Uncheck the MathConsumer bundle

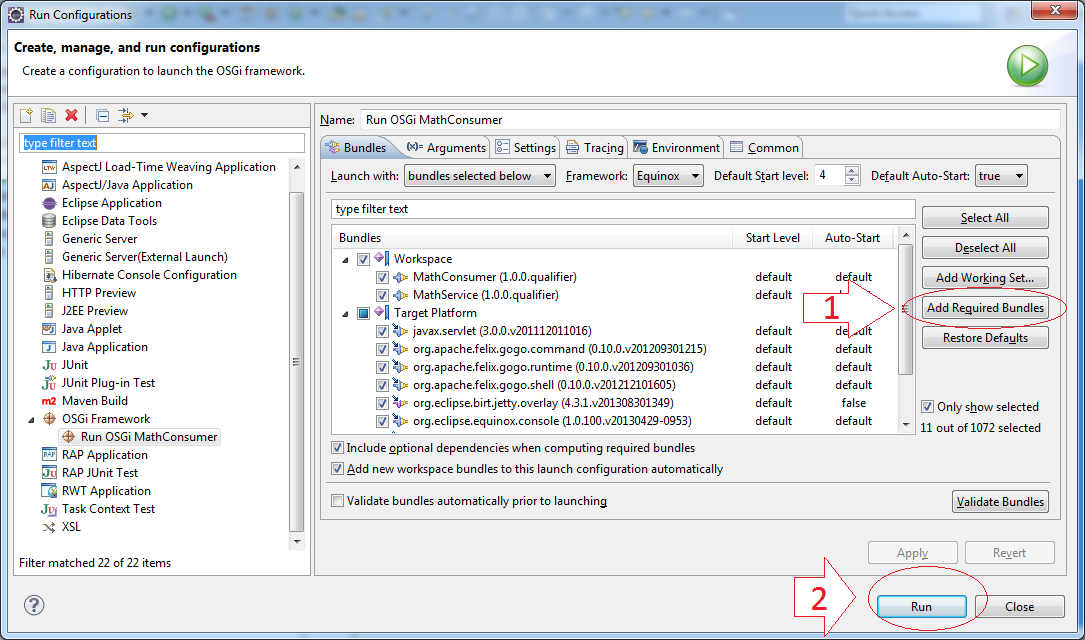tap(382, 277)
